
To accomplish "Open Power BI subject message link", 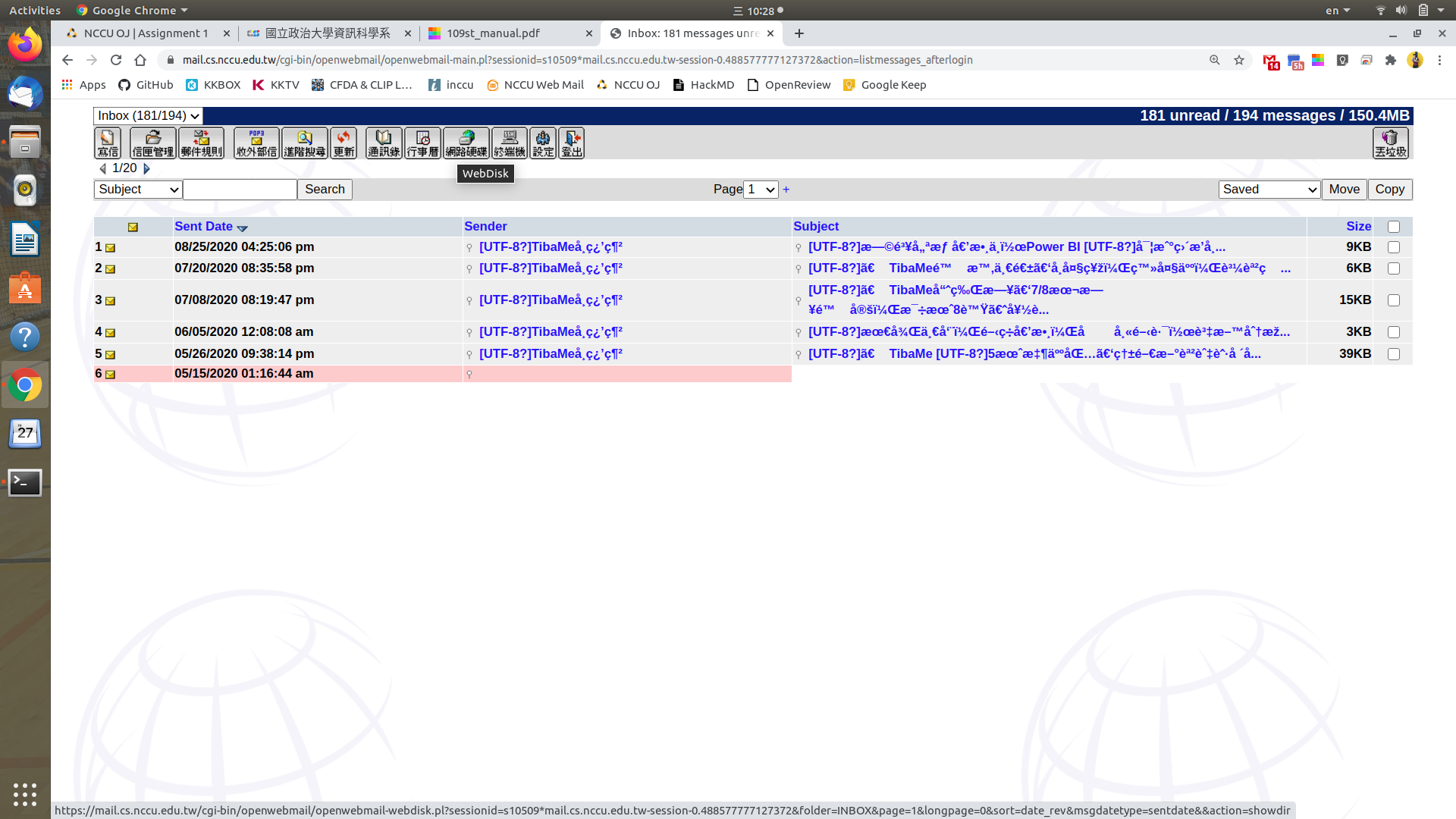I will (x=1016, y=247).
